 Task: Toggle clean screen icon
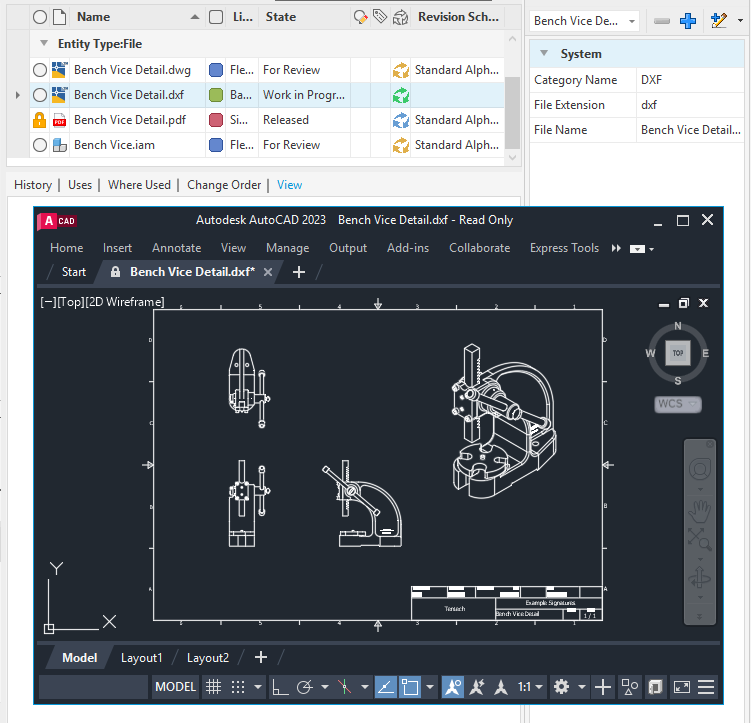pos(681,687)
